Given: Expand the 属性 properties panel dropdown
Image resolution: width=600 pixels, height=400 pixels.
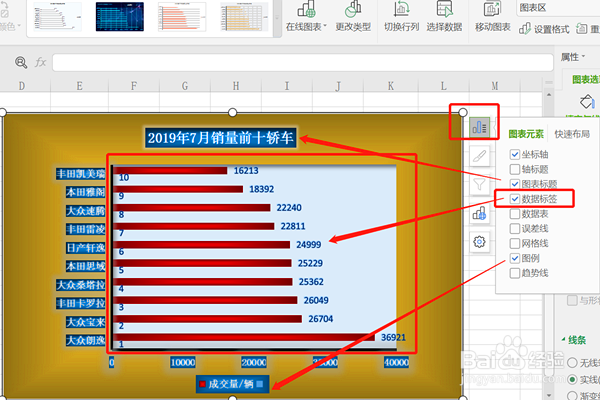Looking at the screenshot, I should tap(584, 57).
